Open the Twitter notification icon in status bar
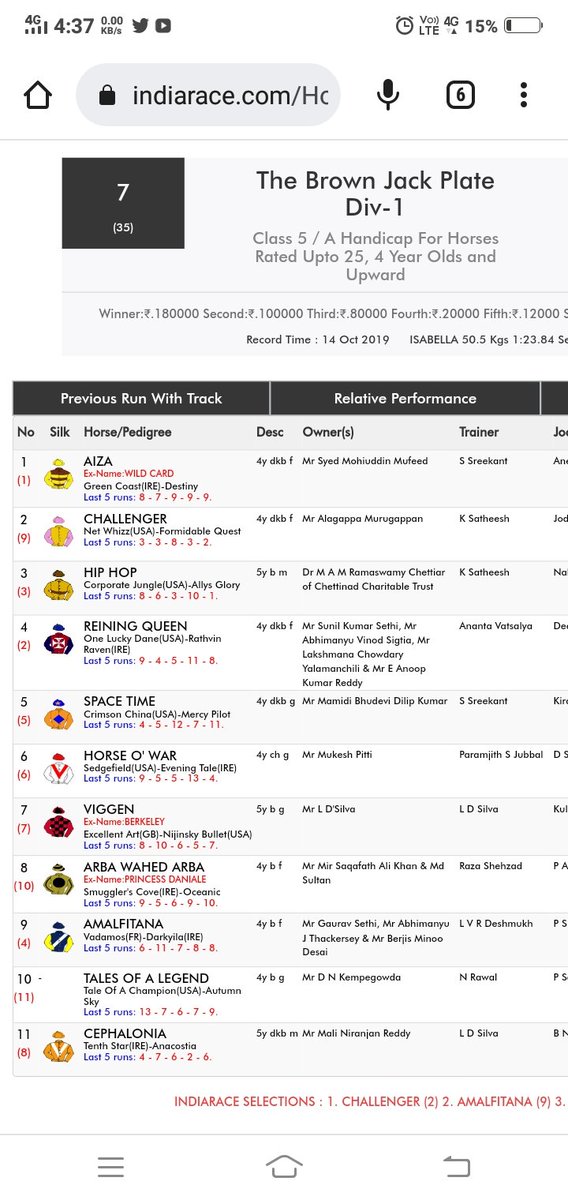Screen dimensions: 568x1200 coord(139,25)
